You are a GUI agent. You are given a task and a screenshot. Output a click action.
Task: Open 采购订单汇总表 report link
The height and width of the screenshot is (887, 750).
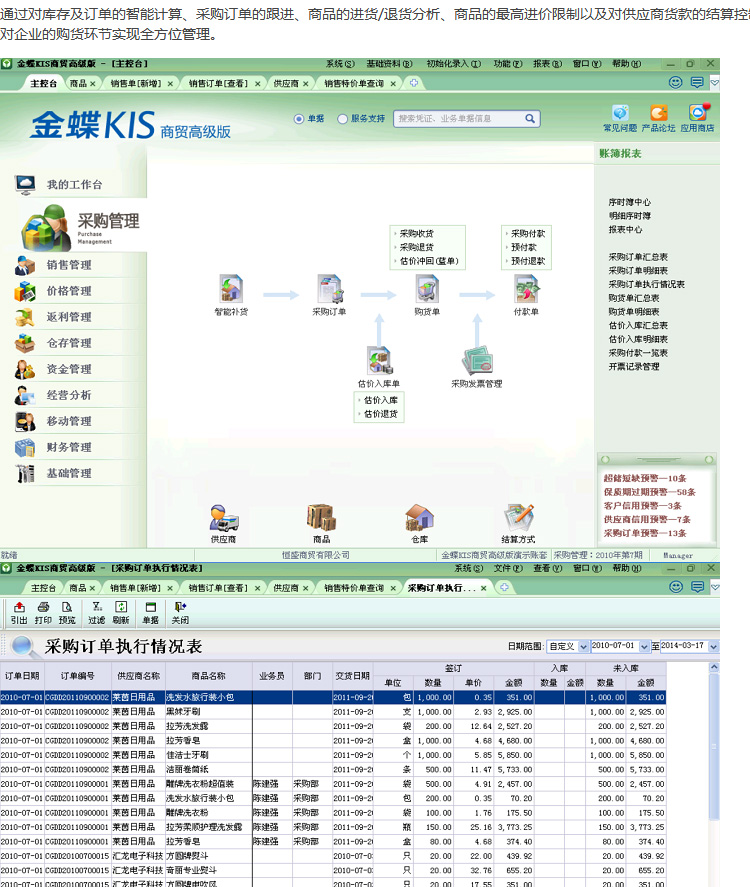(x=638, y=257)
